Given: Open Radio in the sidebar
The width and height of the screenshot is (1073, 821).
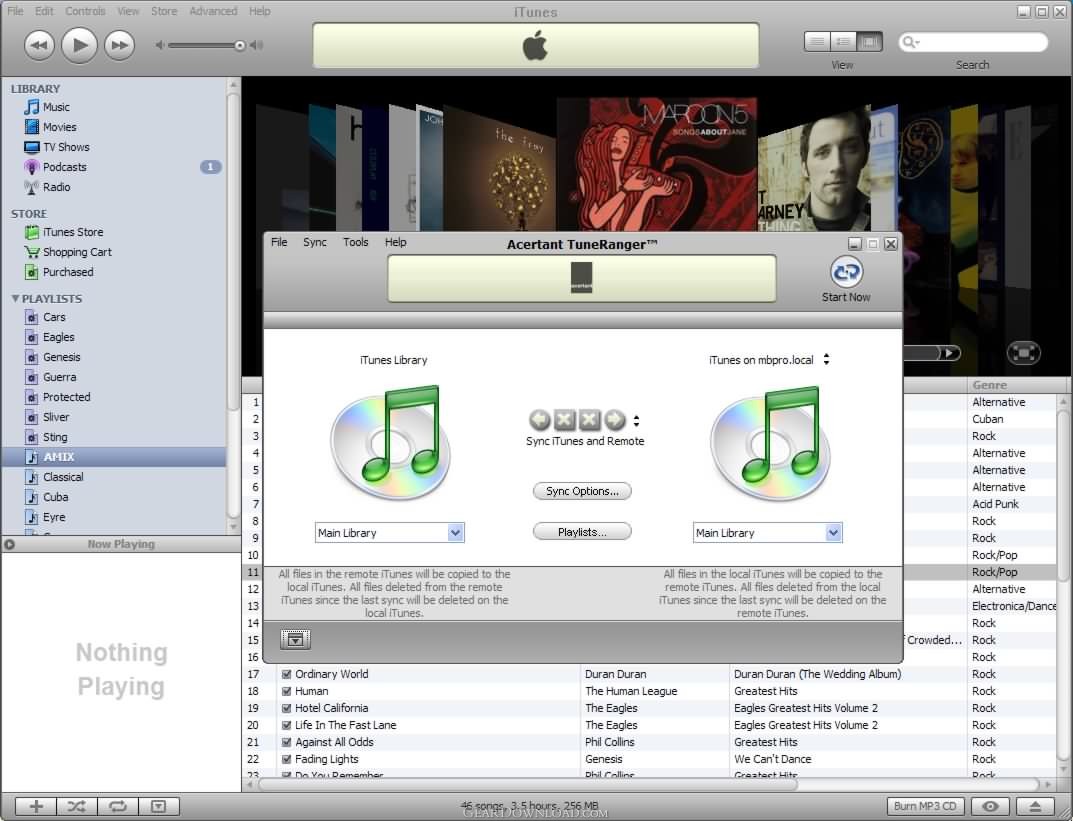Looking at the screenshot, I should click(x=56, y=187).
